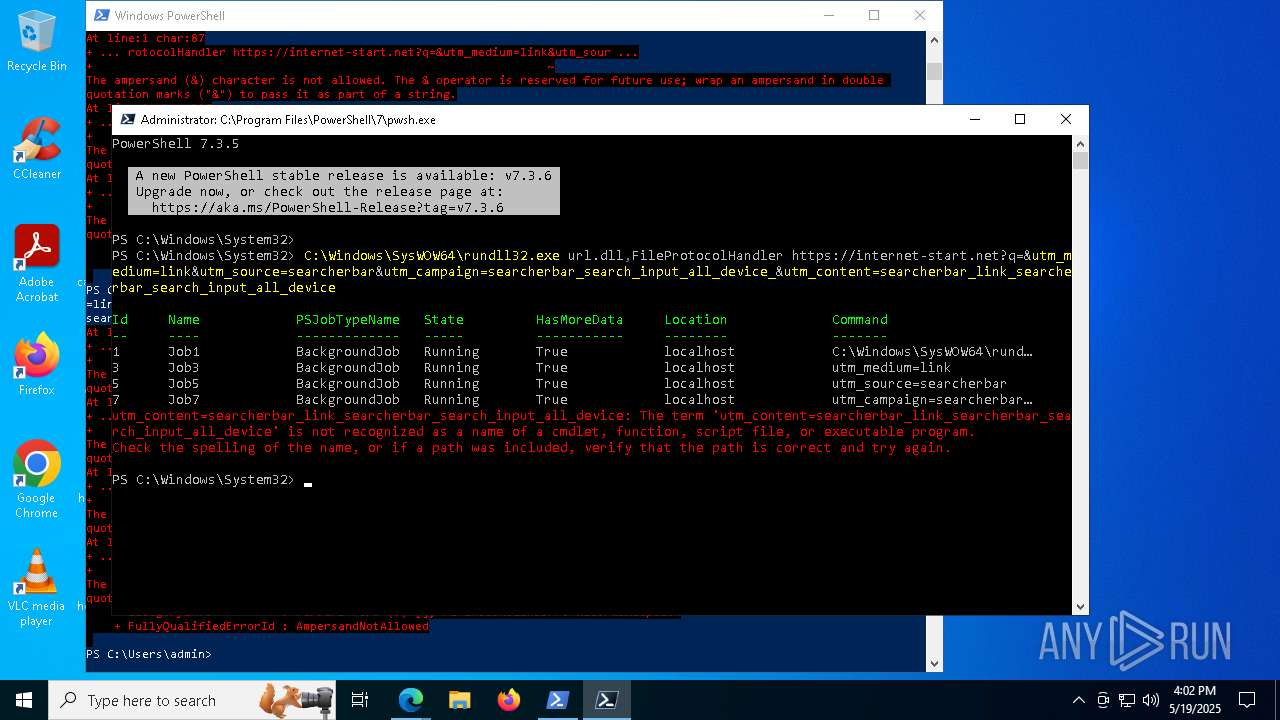Maximize the background Windows PowerShell window
This screenshot has width=1280, height=720.
click(874, 15)
